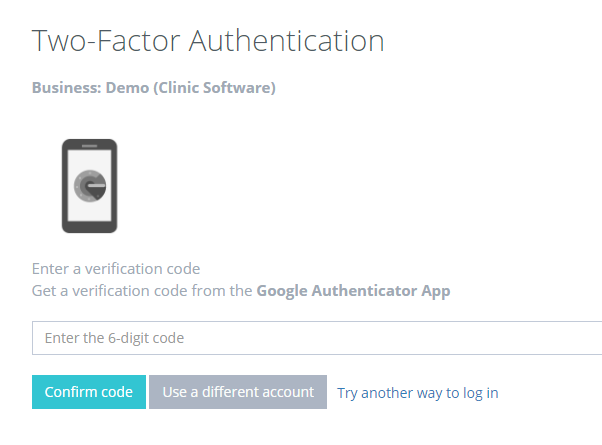Click the "Enter the 6-digit code" placeholder text
Image resolution: width=602 pixels, height=445 pixels.
click(x=114, y=338)
